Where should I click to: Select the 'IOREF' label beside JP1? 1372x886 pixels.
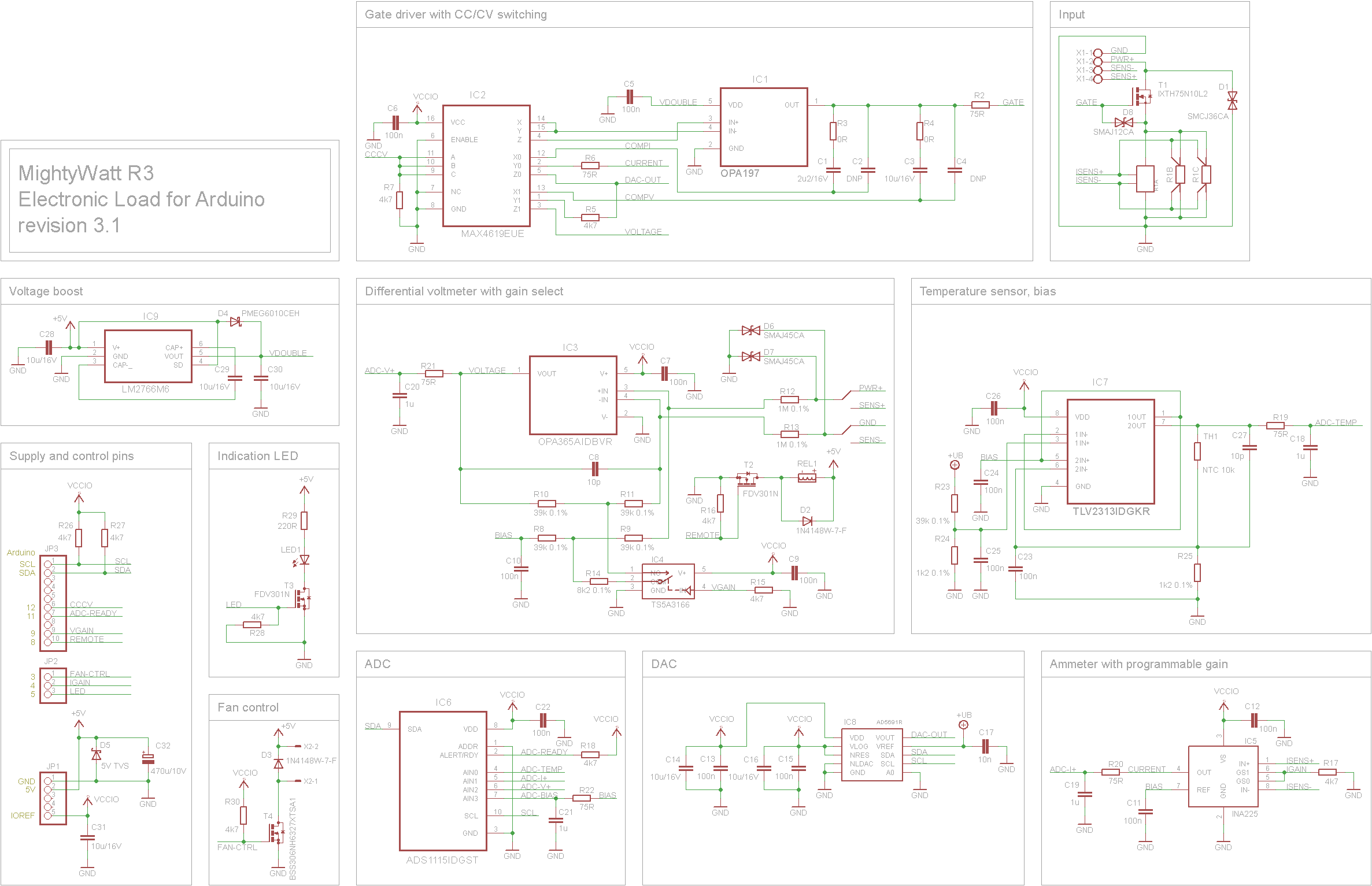click(x=23, y=815)
